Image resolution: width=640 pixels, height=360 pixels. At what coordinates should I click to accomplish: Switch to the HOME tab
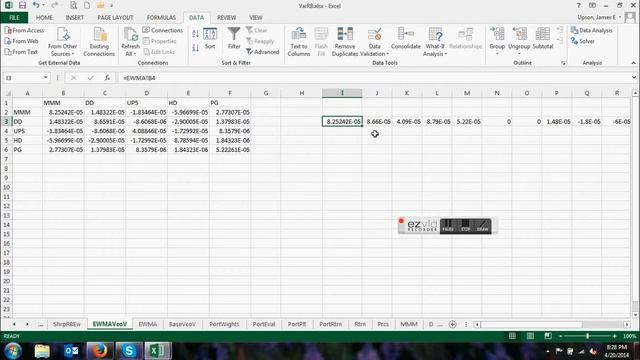[x=44, y=18]
